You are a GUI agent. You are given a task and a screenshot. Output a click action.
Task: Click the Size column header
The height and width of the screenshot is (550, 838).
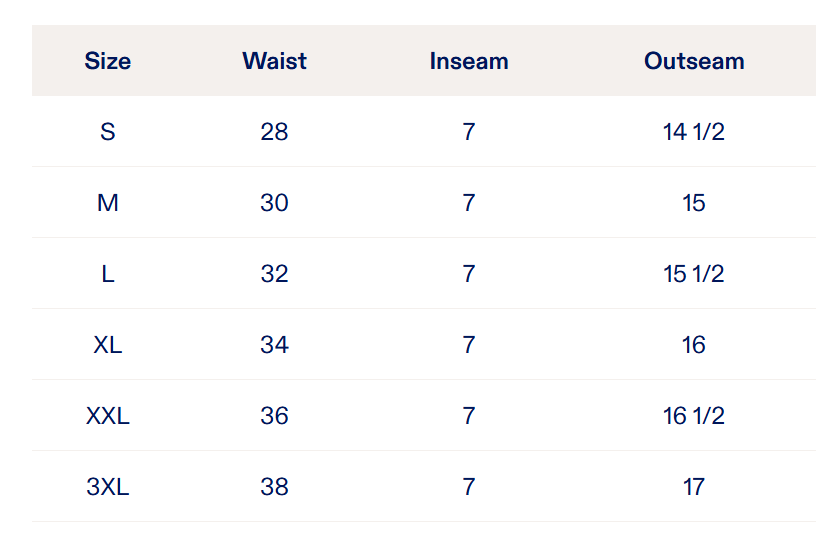tap(108, 61)
